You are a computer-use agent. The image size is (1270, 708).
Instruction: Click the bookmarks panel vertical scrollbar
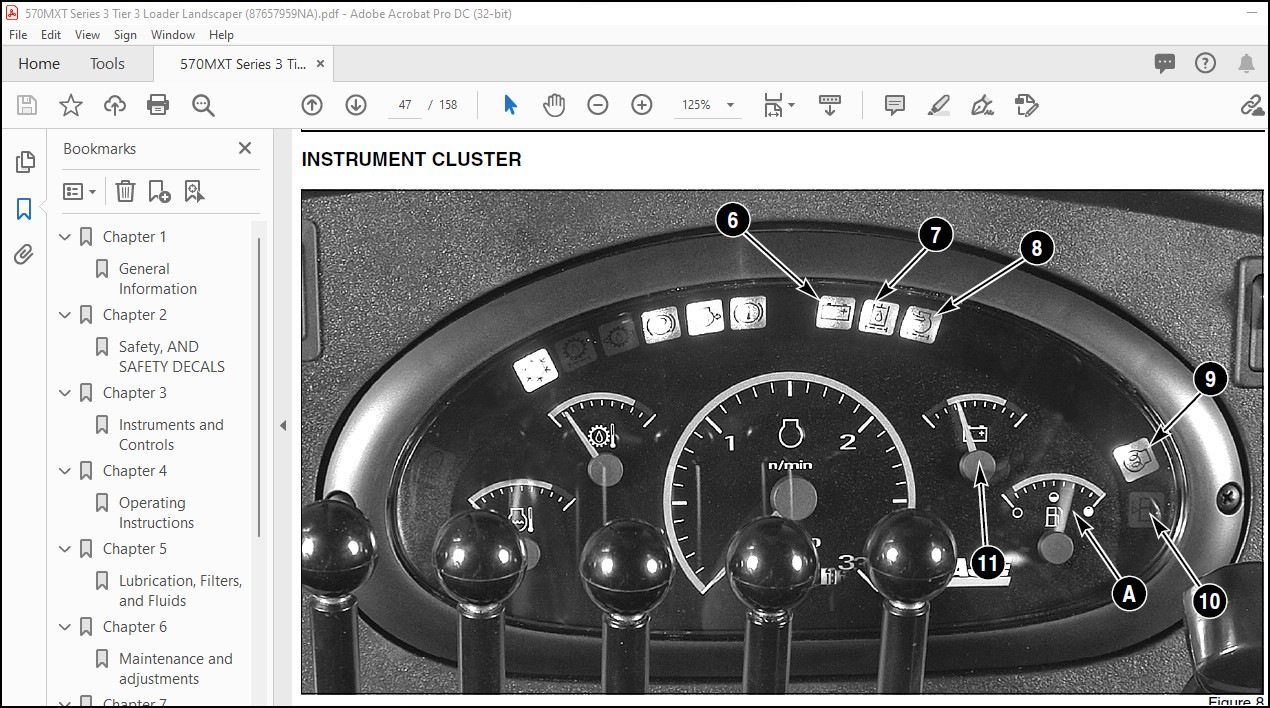point(259,386)
